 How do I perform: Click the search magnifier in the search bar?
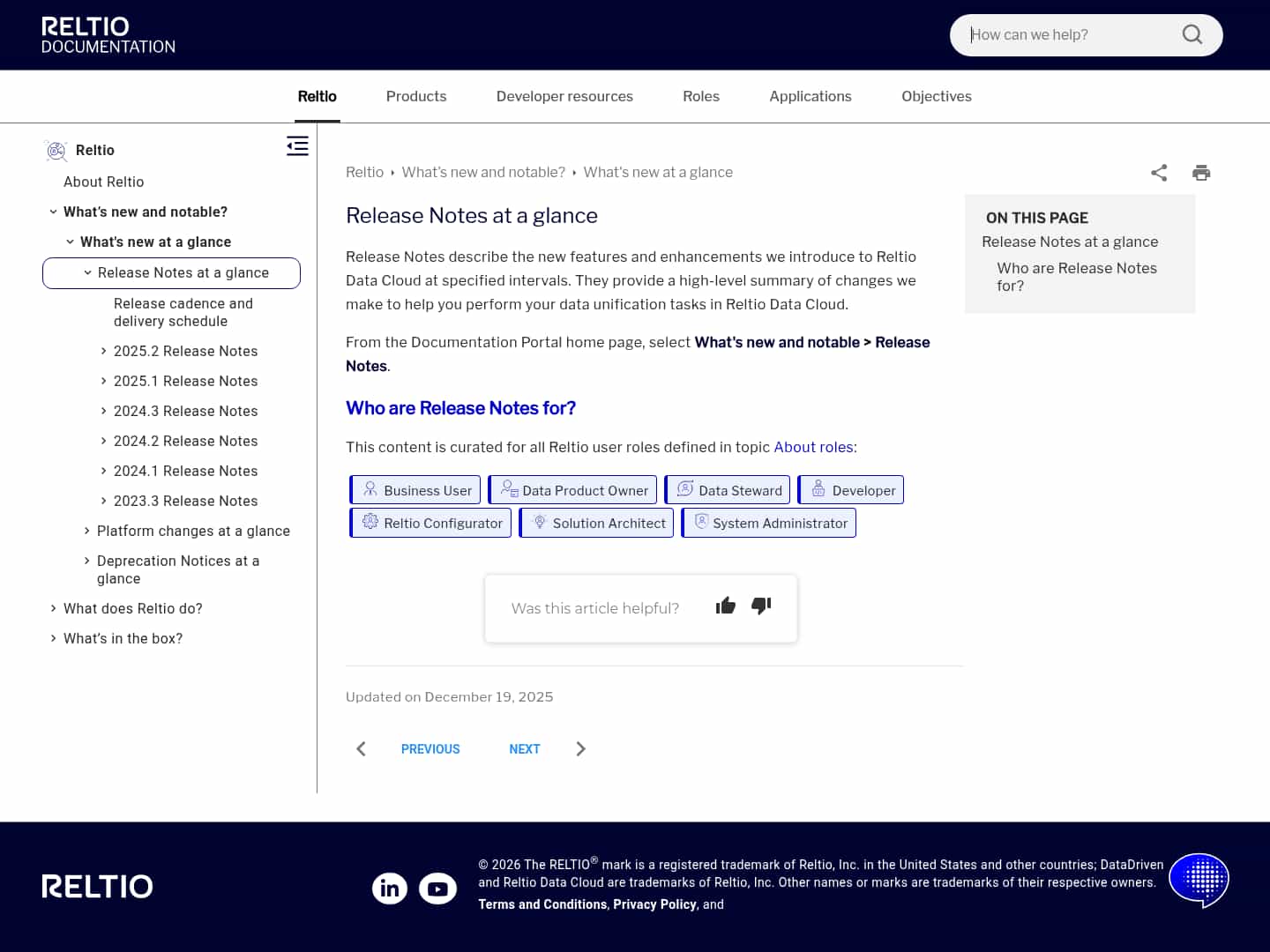click(x=1192, y=34)
